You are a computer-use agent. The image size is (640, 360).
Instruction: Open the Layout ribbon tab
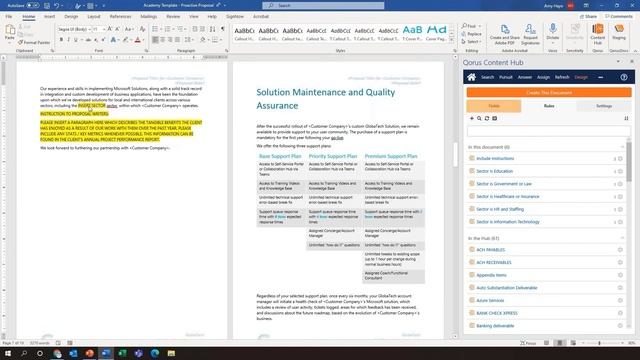click(93, 16)
